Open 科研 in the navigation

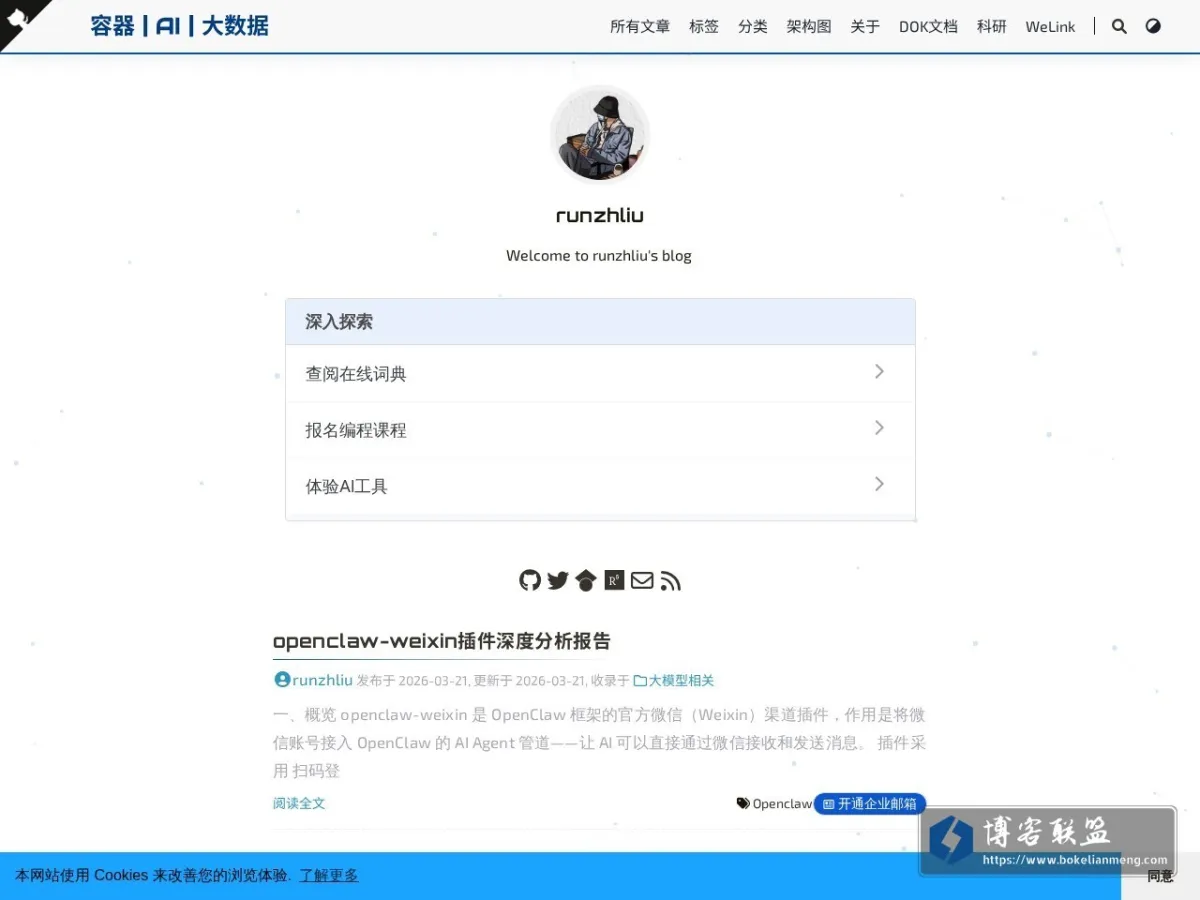[992, 26]
